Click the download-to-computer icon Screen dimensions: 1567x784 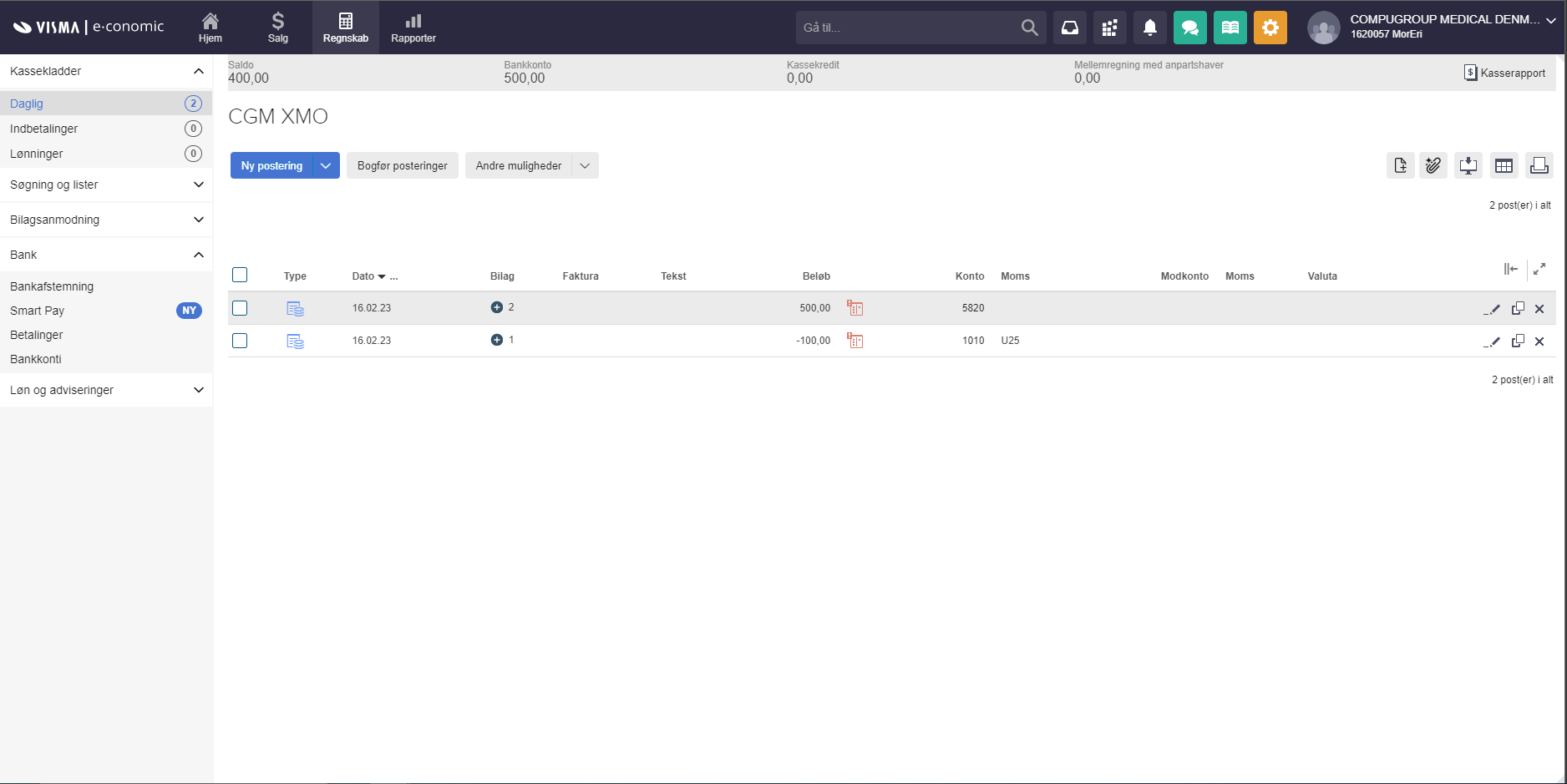(1468, 165)
